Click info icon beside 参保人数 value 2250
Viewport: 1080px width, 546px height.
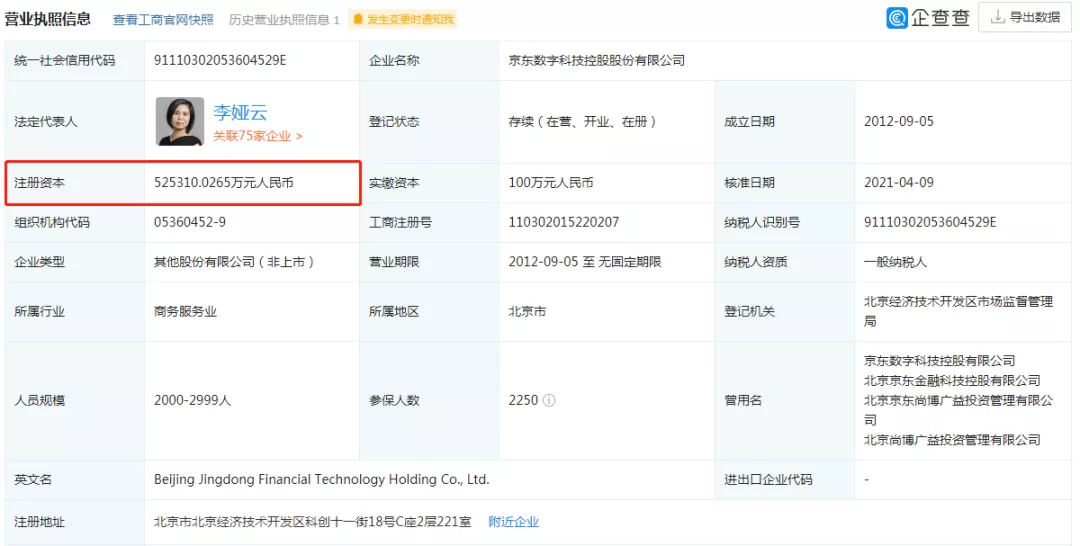click(x=549, y=400)
